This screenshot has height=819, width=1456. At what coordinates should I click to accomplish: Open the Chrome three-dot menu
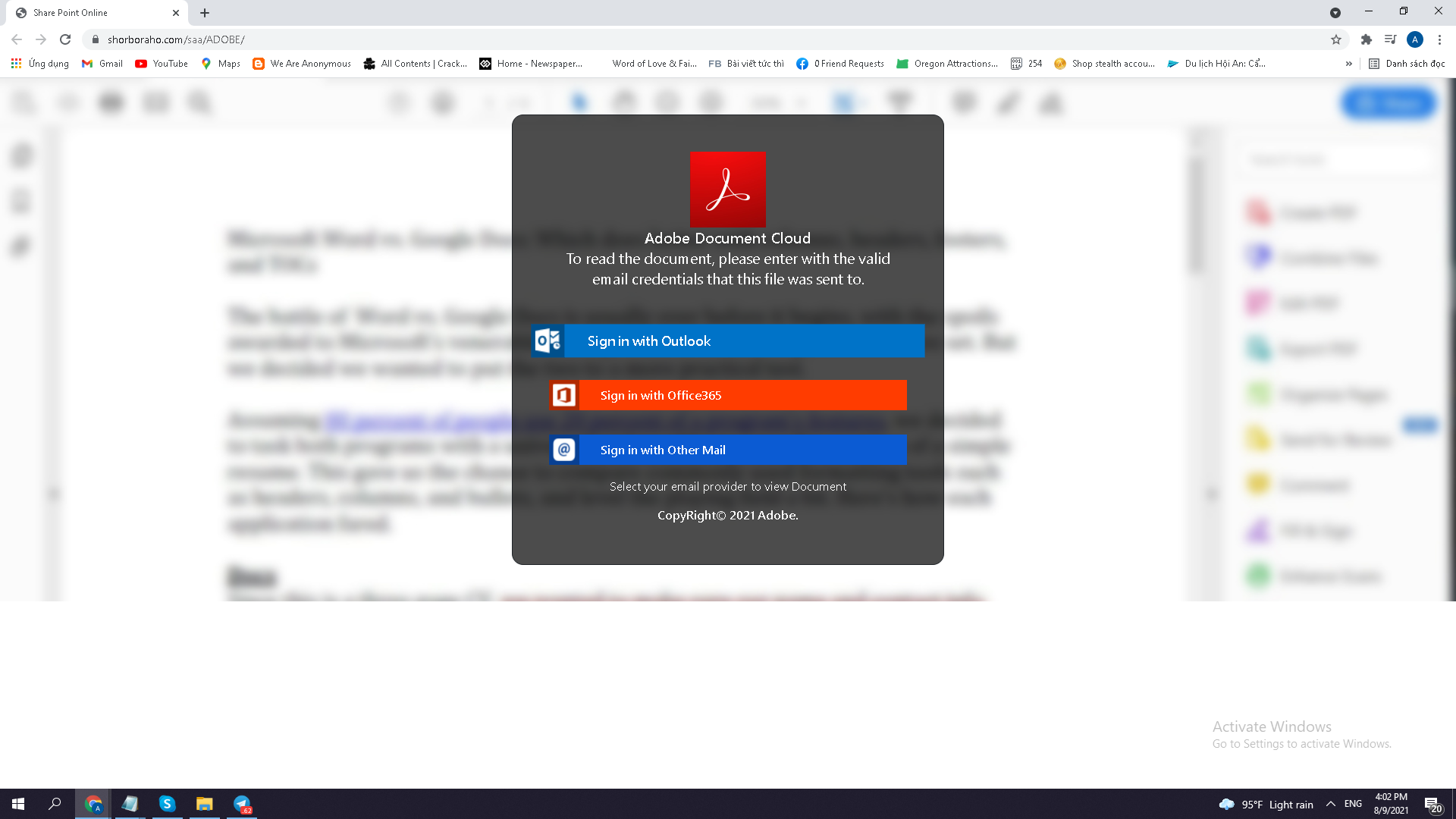1439,39
